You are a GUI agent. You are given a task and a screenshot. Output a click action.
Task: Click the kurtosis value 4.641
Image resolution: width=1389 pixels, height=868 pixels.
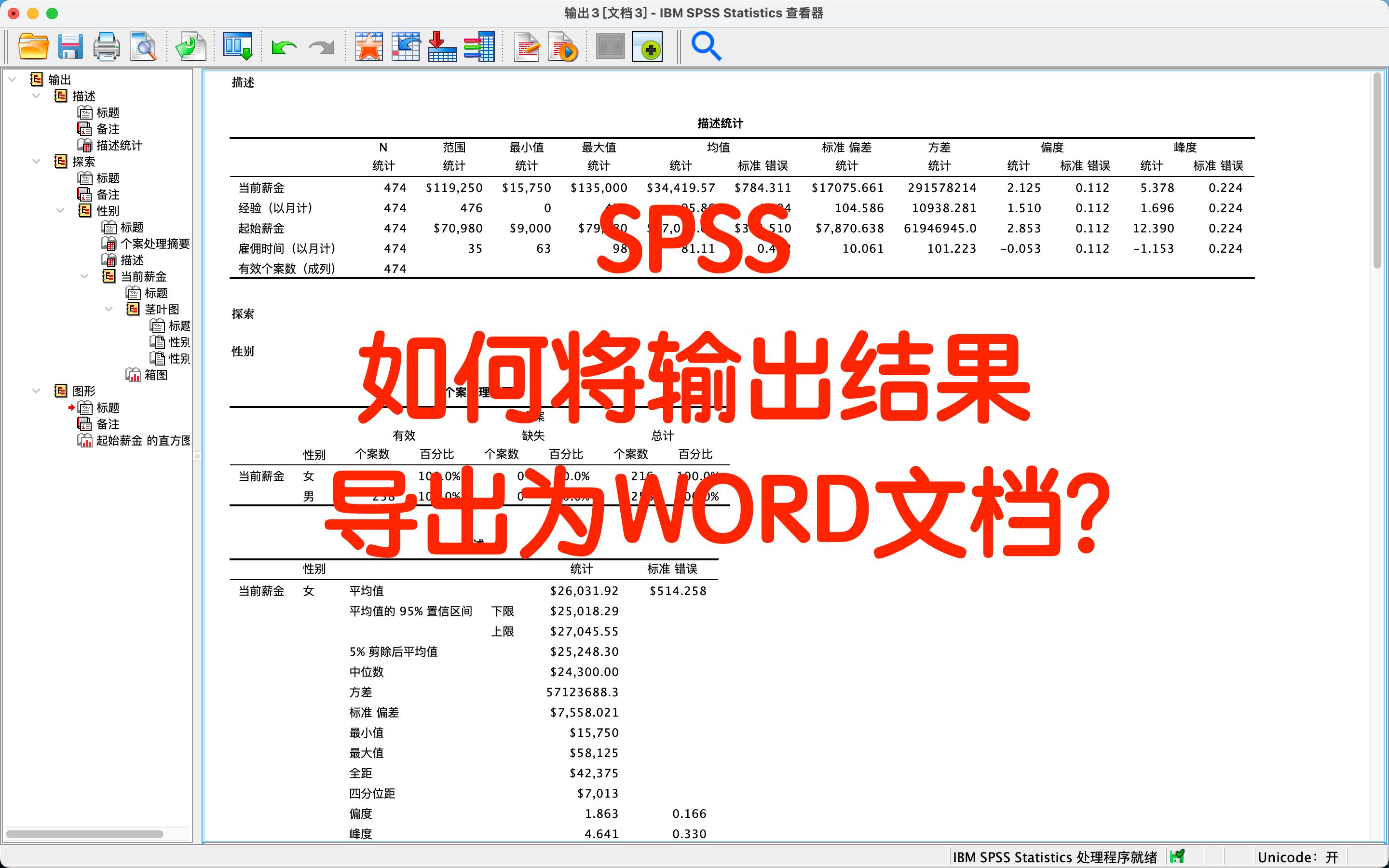[x=601, y=834]
